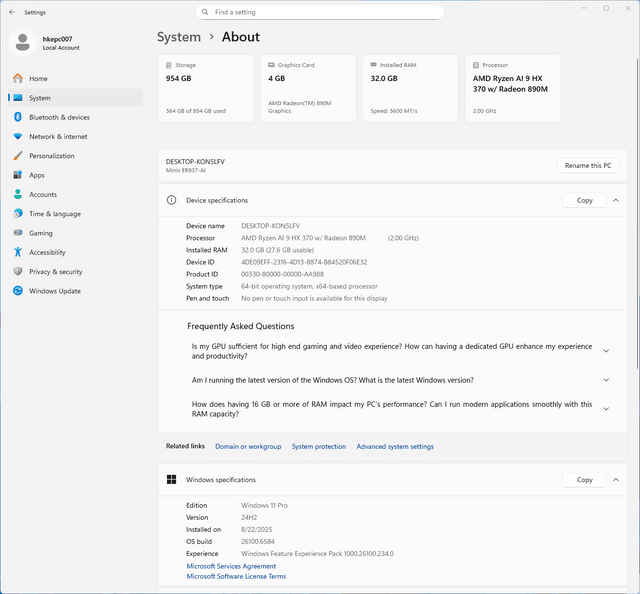
Task: Navigate to Windows Update
Action: coord(76,291)
